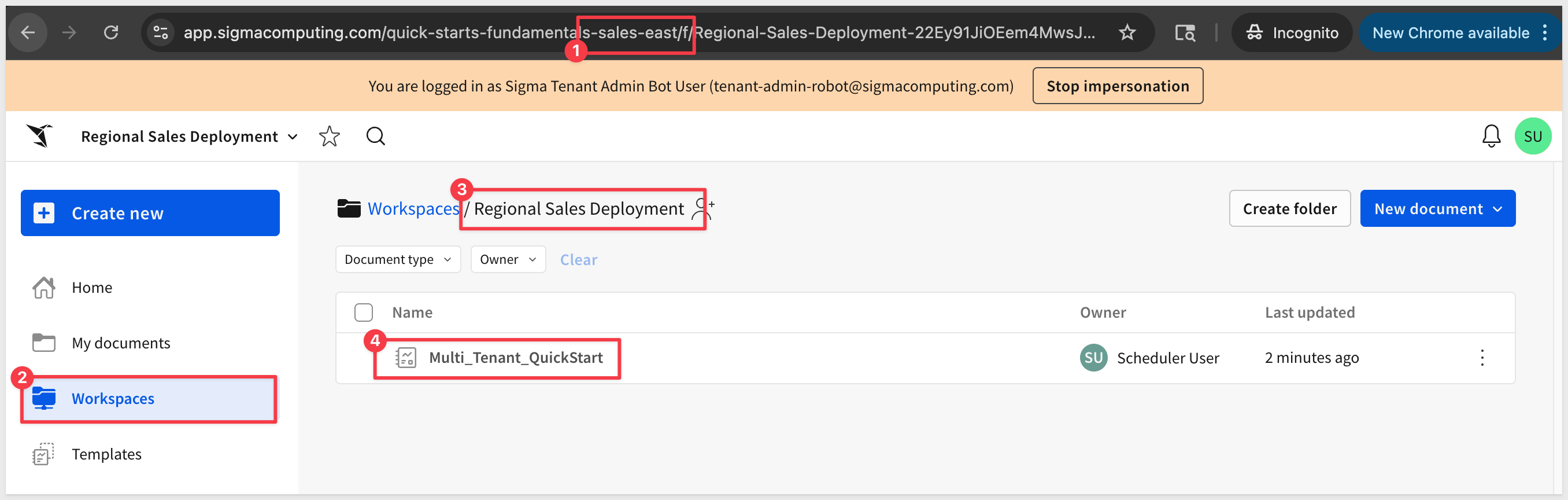Viewport: 1568px width, 500px height.
Task: Open Templates in the sidebar
Action: 106,454
